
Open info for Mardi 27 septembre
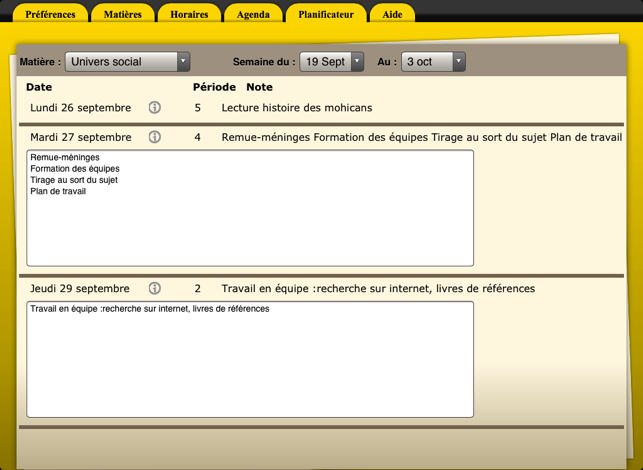tap(155, 137)
